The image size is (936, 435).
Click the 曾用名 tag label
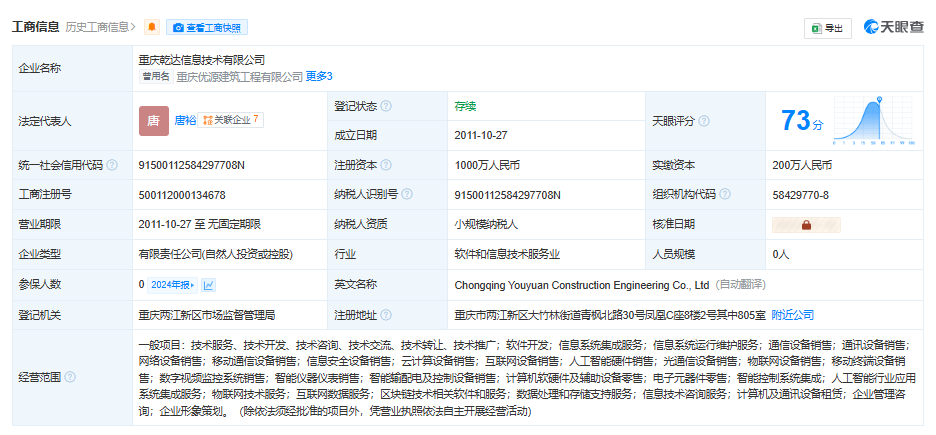pyautogui.click(x=156, y=76)
